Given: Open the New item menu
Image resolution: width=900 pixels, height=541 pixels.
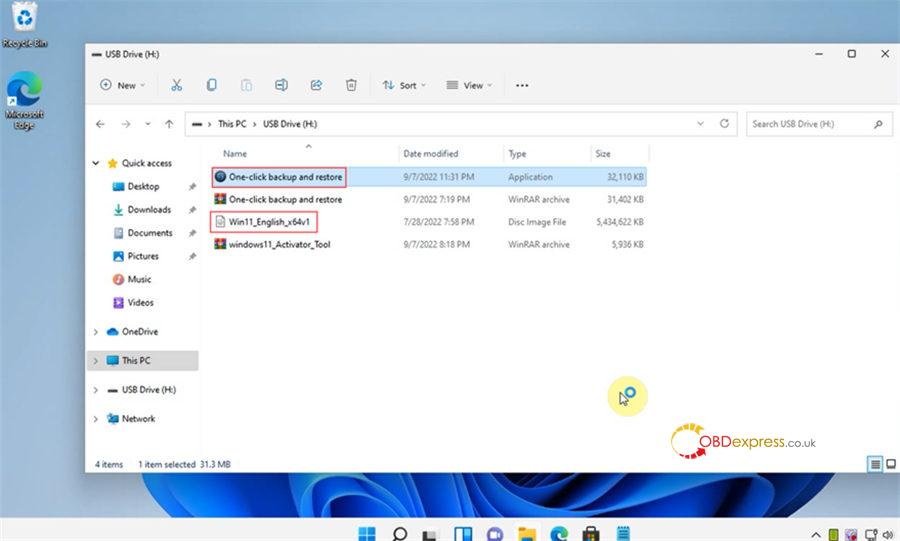Looking at the screenshot, I should coord(122,85).
